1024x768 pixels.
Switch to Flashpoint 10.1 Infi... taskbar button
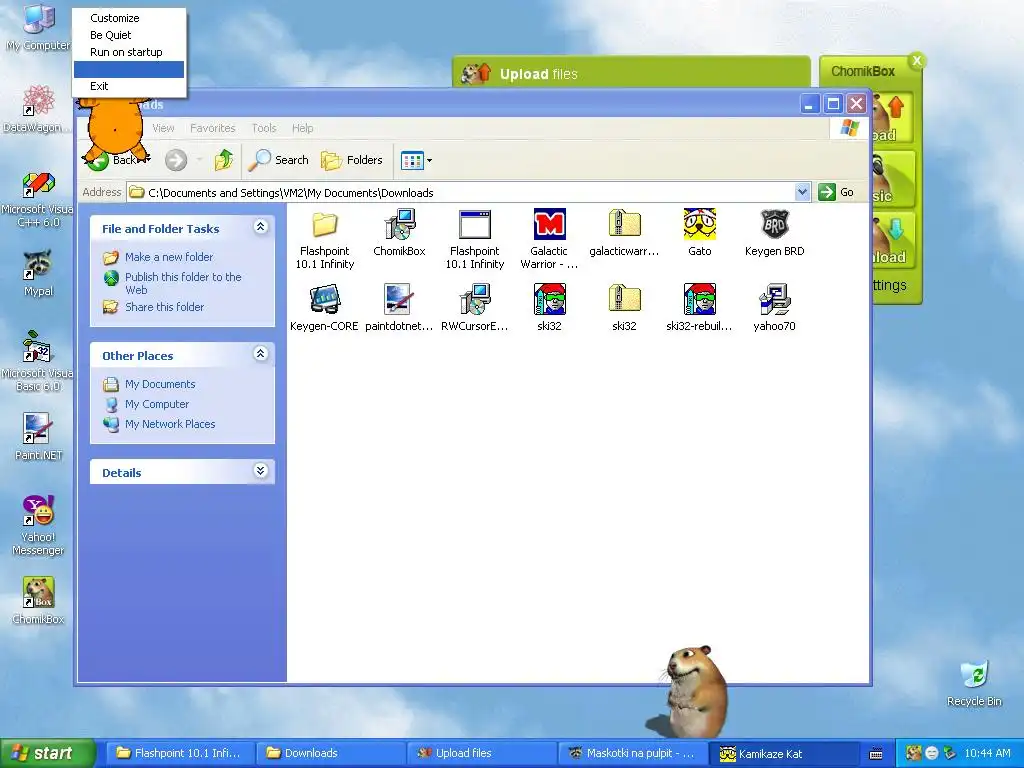(180, 753)
